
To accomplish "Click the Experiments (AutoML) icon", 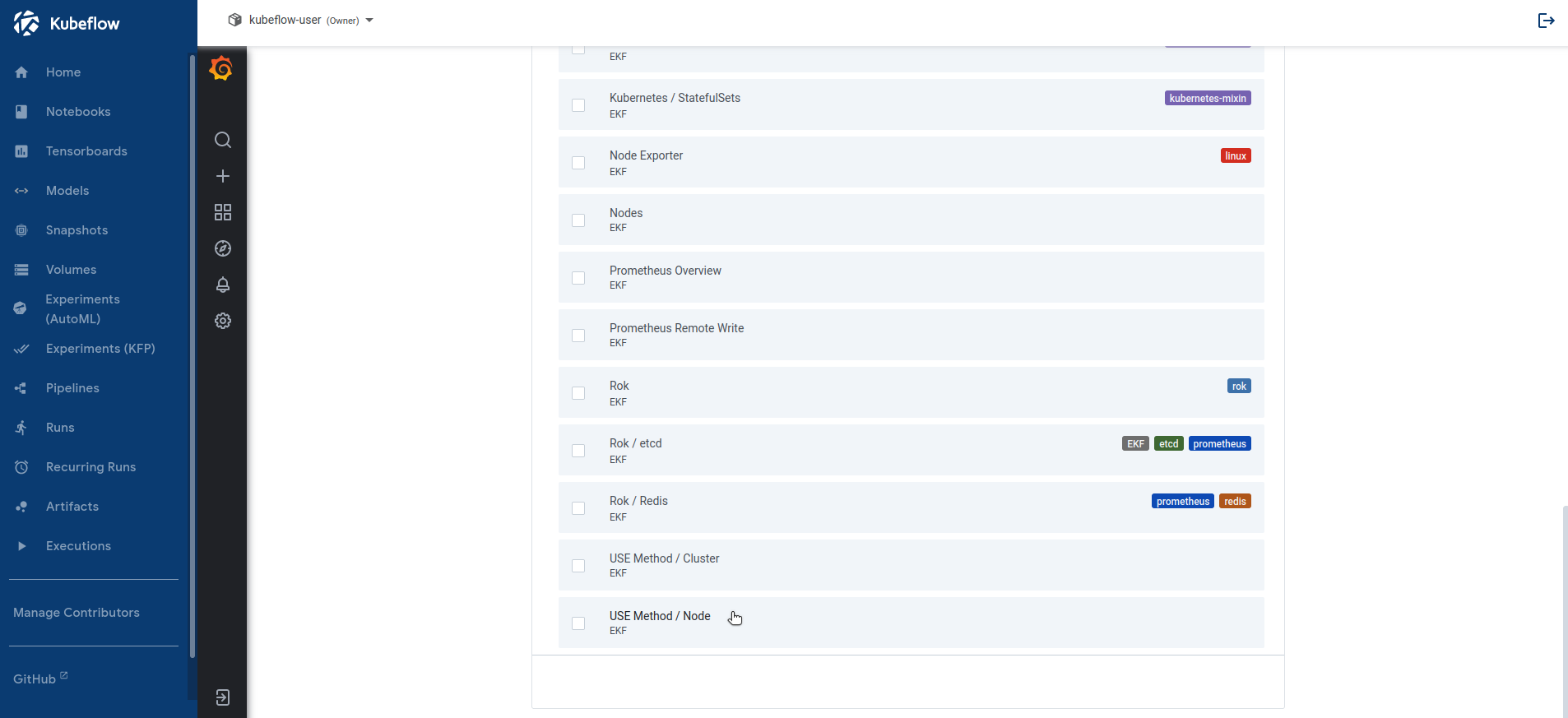I will pyautogui.click(x=21, y=308).
